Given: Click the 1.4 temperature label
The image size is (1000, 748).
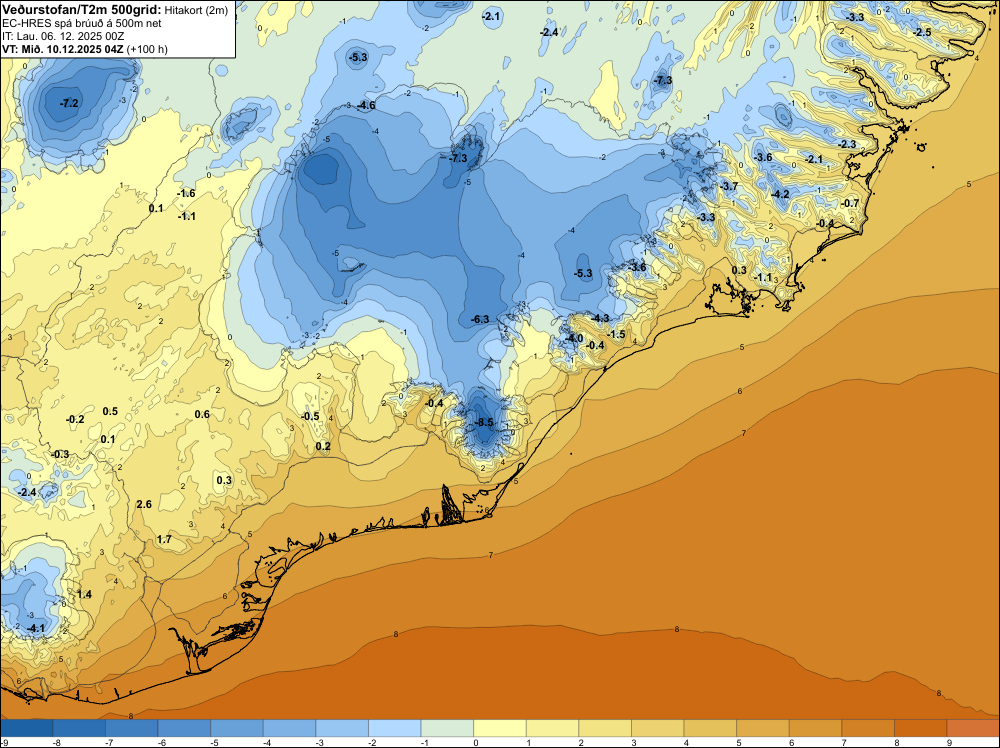Looking at the screenshot, I should click(84, 594).
